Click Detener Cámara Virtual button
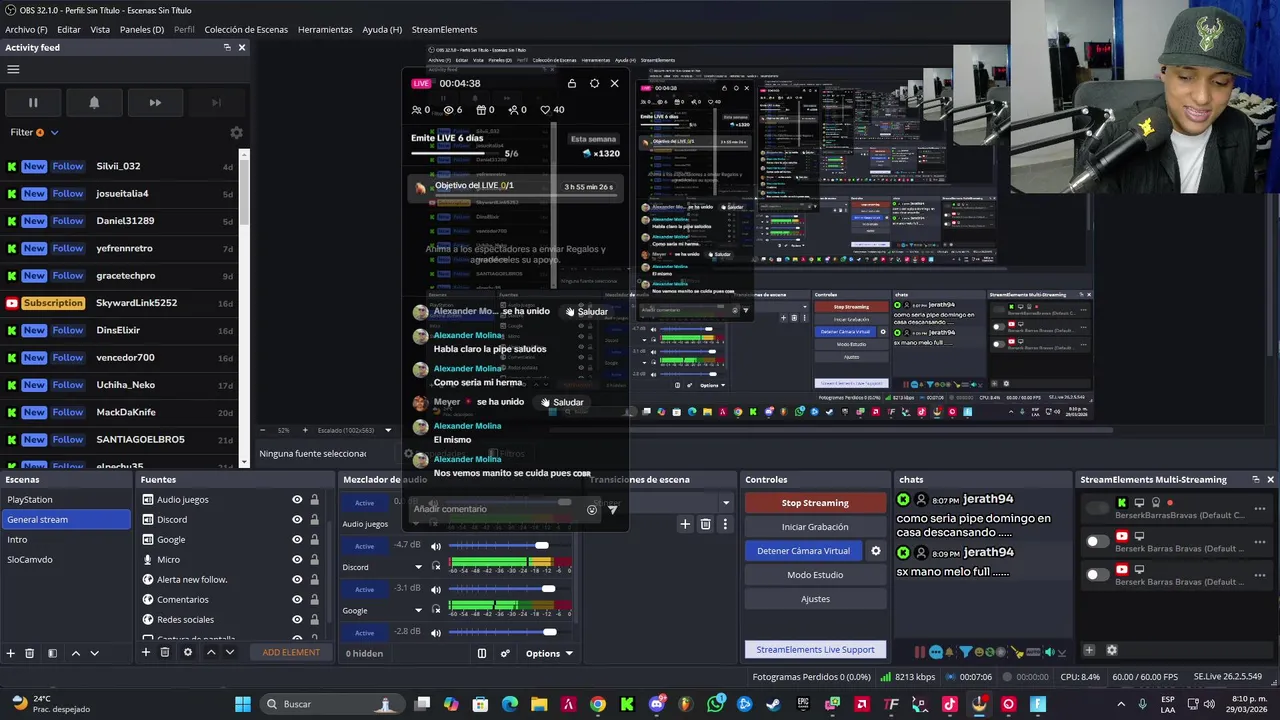 click(x=803, y=551)
